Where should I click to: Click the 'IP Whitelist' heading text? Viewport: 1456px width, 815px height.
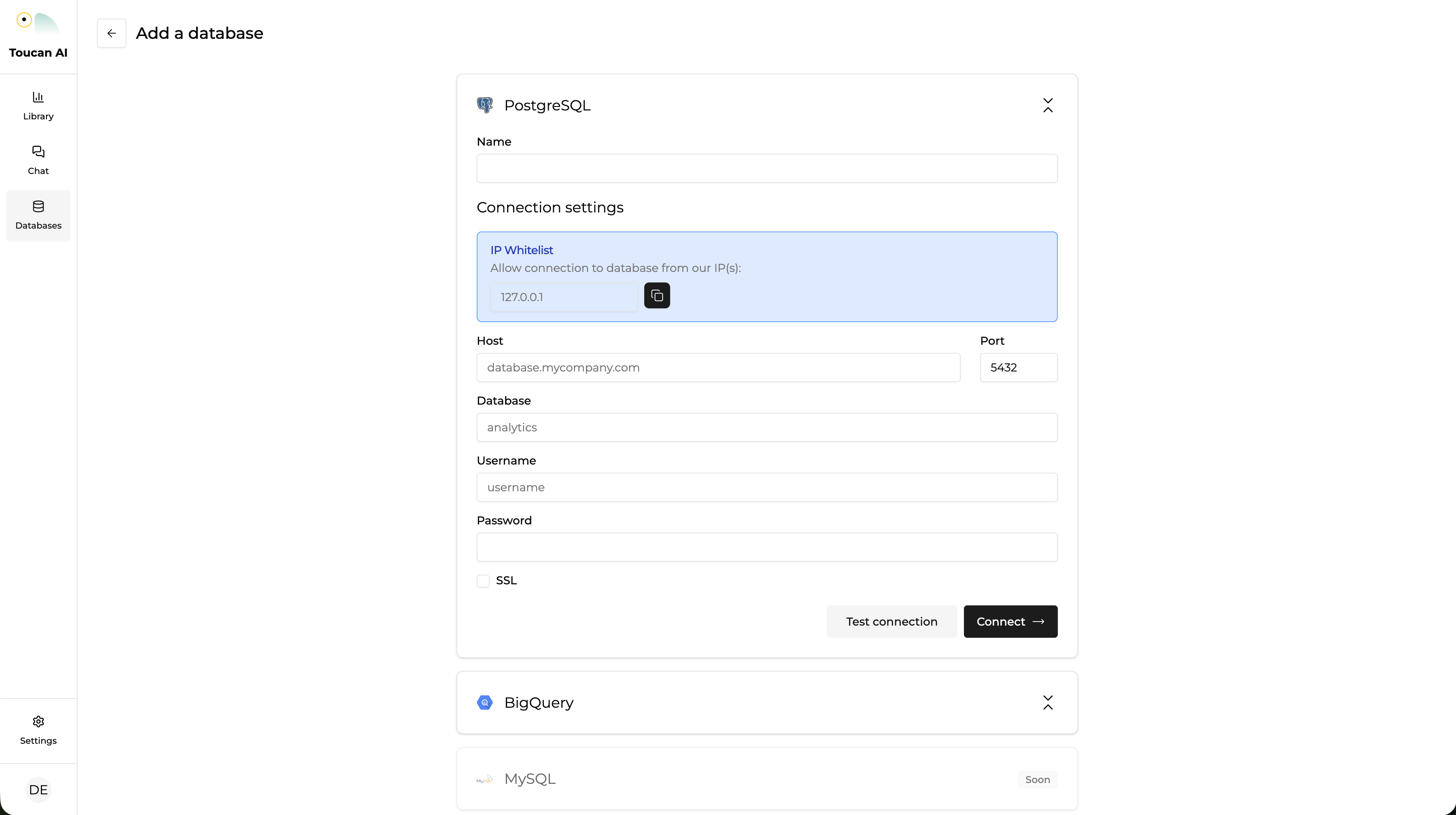tap(521, 250)
